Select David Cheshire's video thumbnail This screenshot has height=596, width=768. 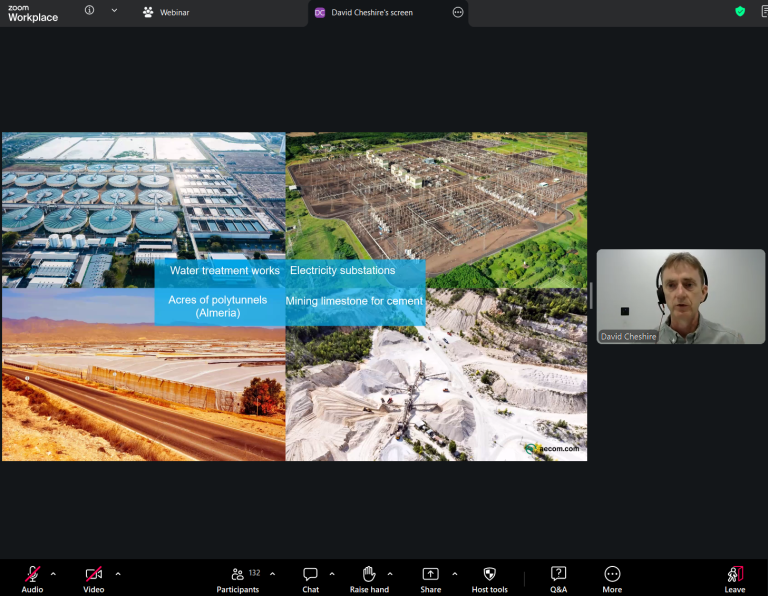(x=681, y=296)
